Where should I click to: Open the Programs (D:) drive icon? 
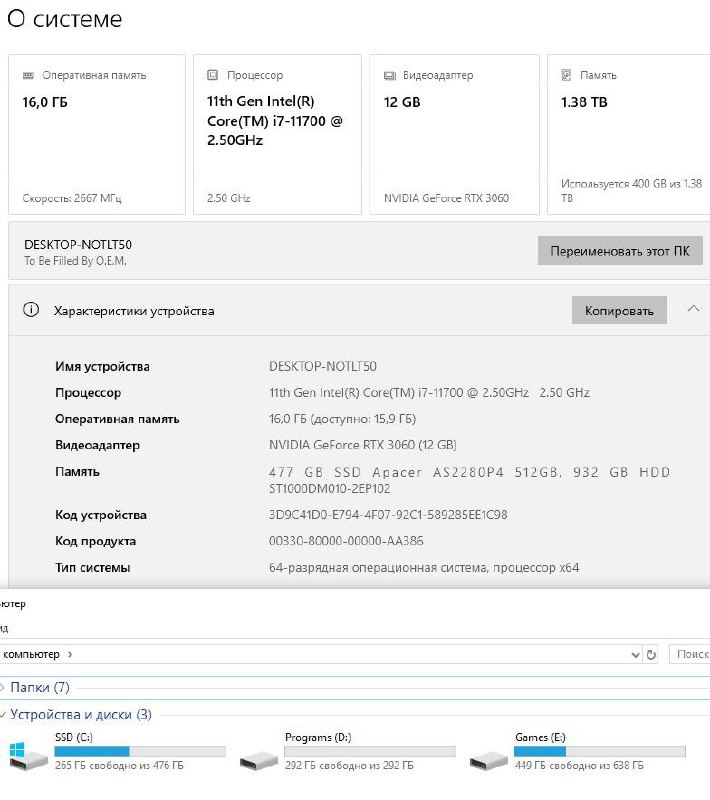[x=259, y=760]
